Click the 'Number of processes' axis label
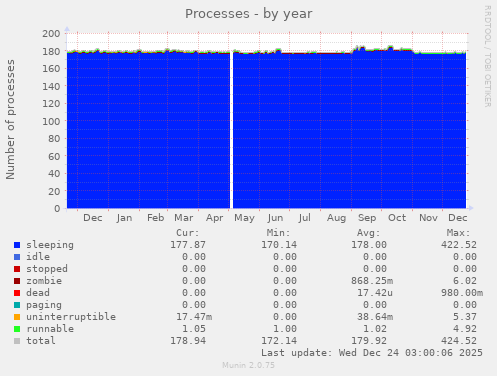This screenshot has width=497, height=376. [x=10, y=120]
